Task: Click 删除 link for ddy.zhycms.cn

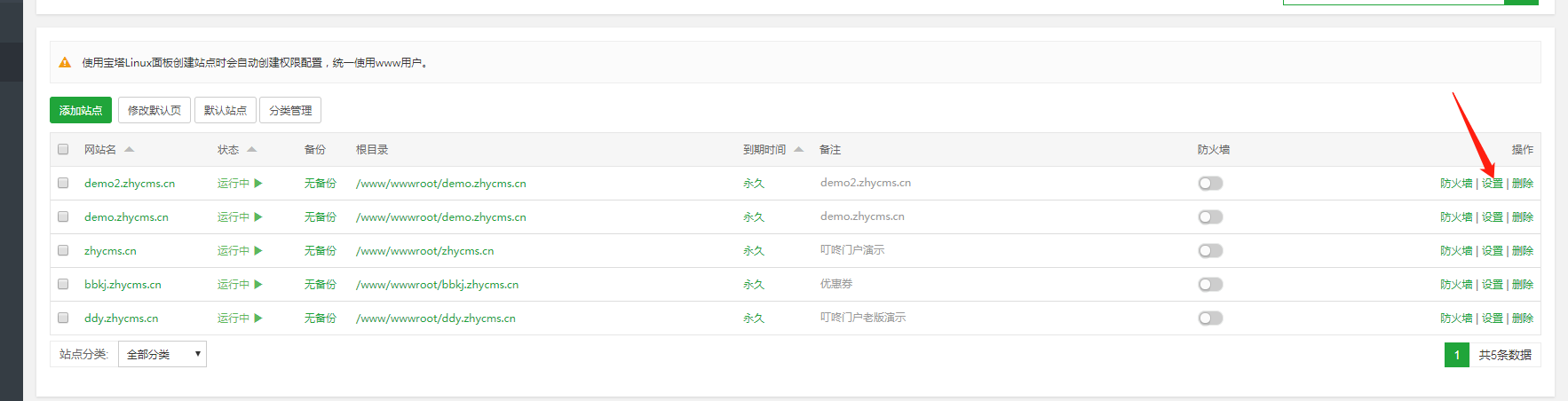Action: pos(1523,318)
